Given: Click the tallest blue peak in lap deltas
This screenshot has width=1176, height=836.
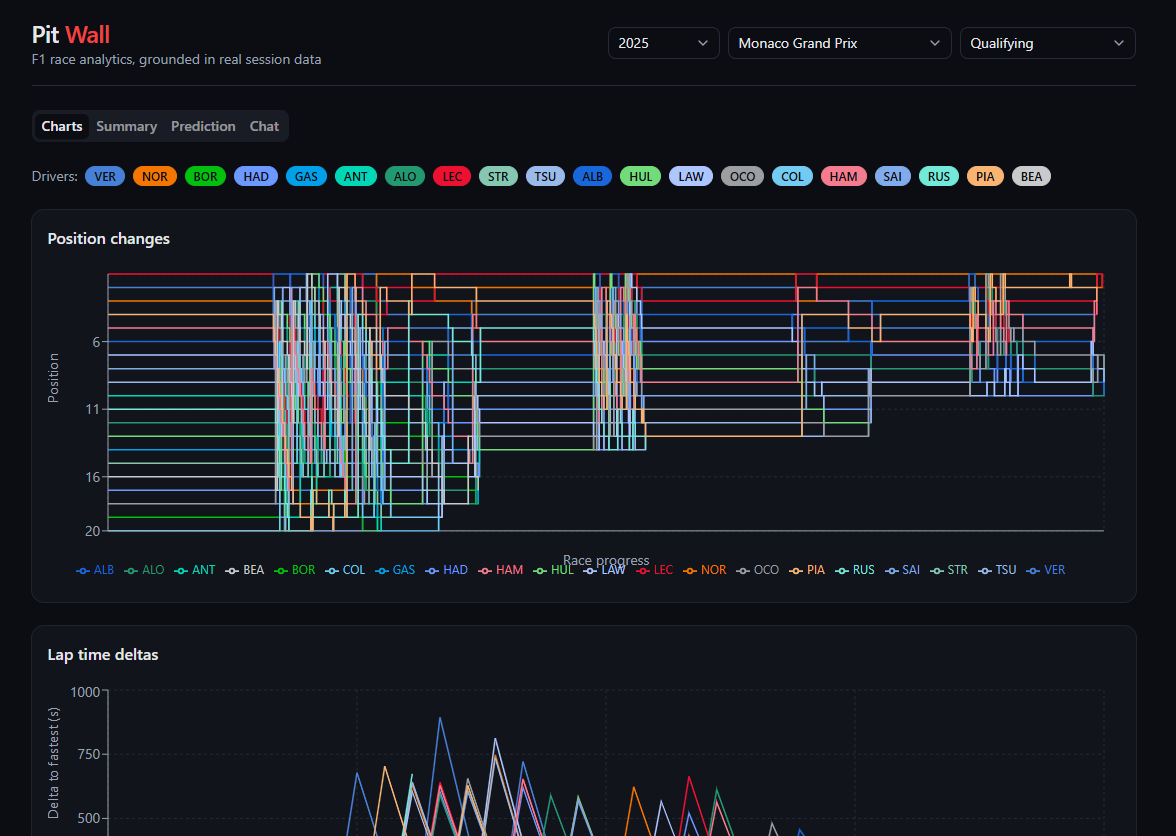Looking at the screenshot, I should (x=440, y=718).
